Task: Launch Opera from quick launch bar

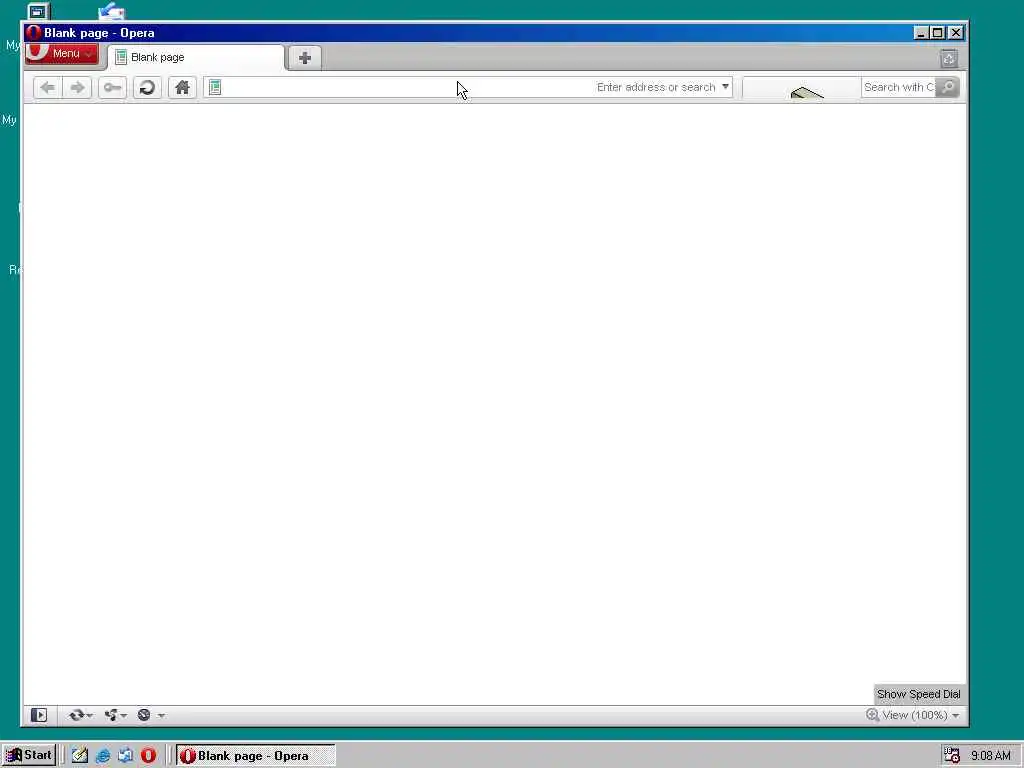Action: click(148, 756)
